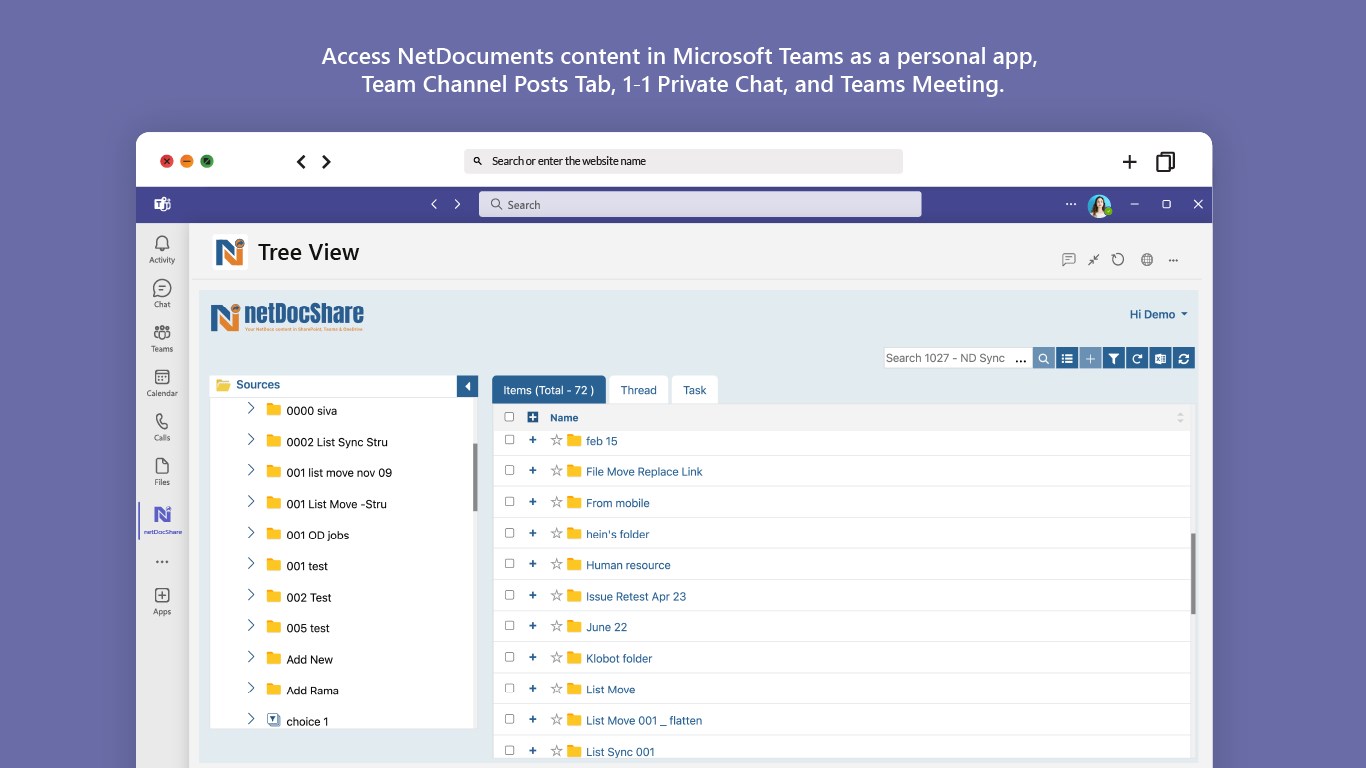Export items using the Excel icon
Image resolution: width=1366 pixels, height=768 pixels.
point(1161,358)
